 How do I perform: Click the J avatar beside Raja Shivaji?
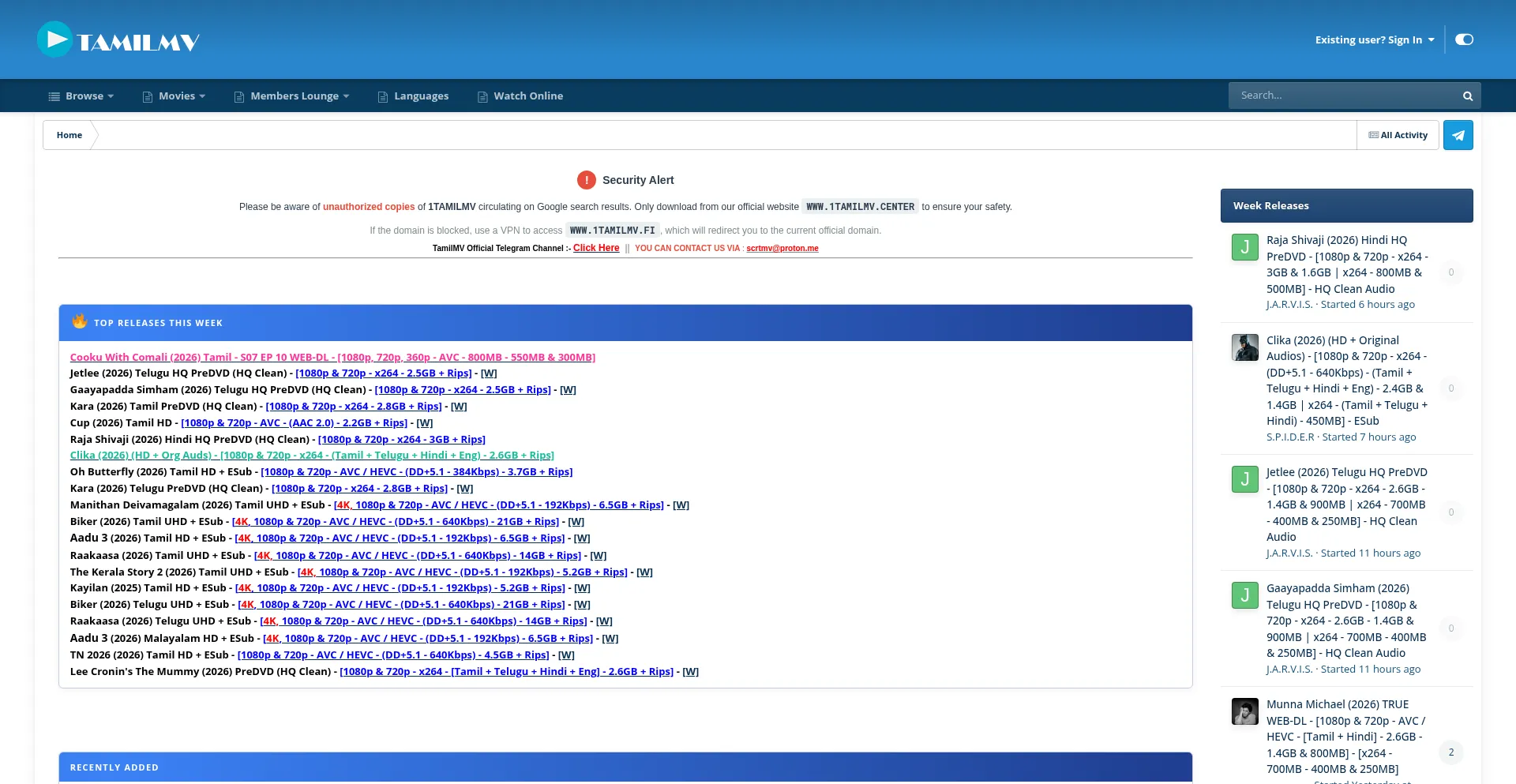click(1245, 247)
